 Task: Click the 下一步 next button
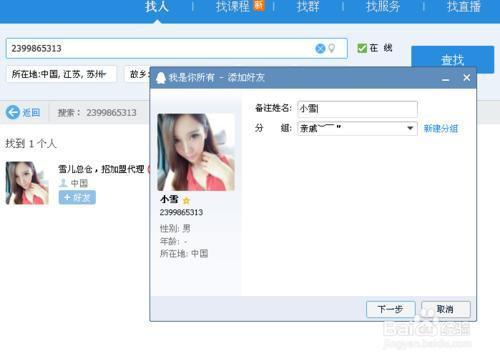pyautogui.click(x=391, y=309)
